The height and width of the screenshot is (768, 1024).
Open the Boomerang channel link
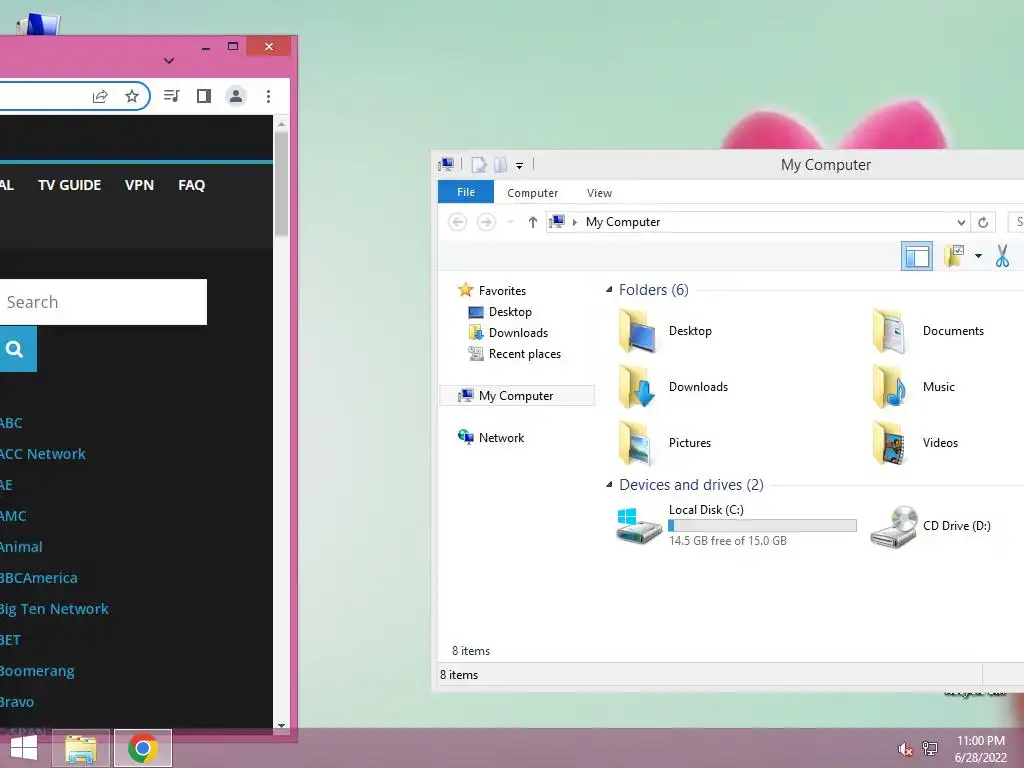37,671
